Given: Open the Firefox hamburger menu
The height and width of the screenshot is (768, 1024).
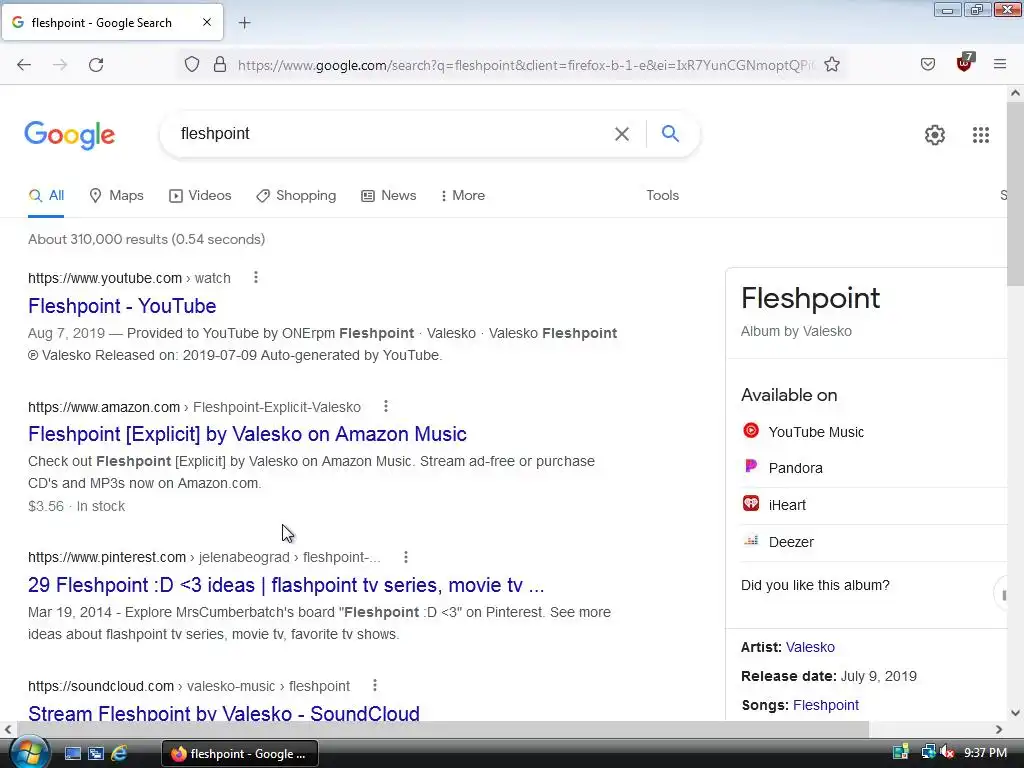Looking at the screenshot, I should (1000, 64).
